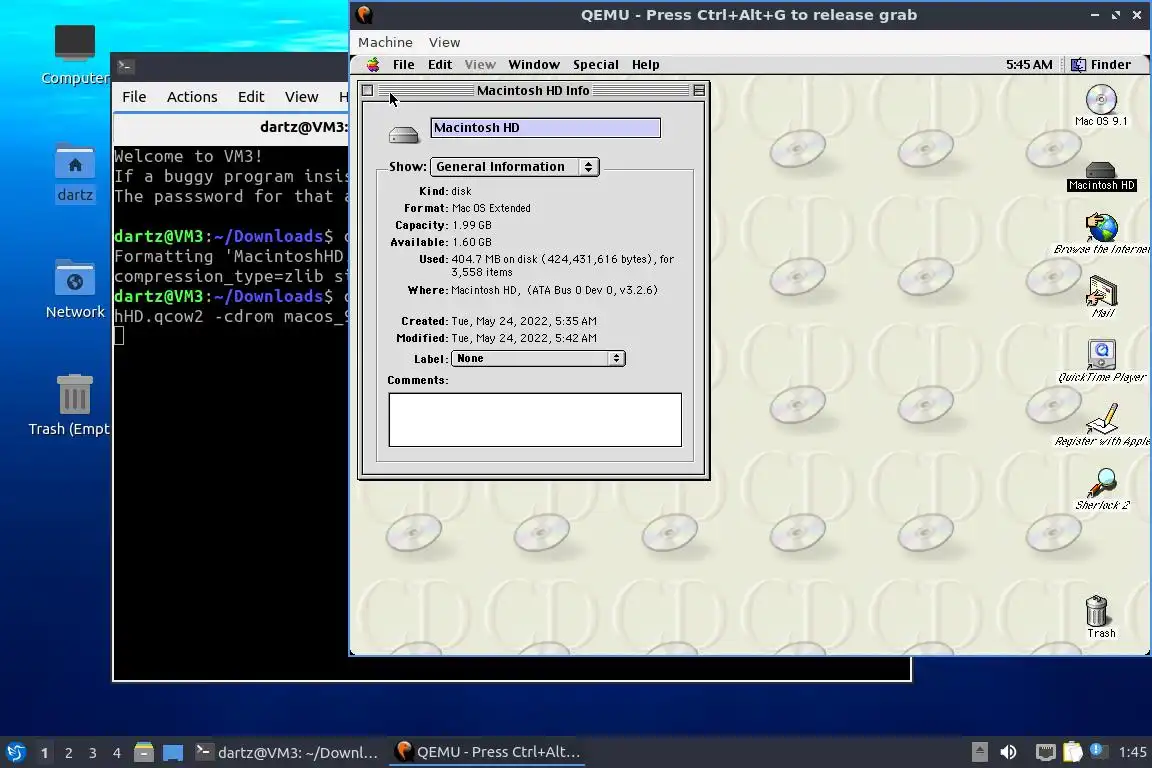Open the terminal View menu
The width and height of the screenshot is (1152, 768).
tap(301, 97)
